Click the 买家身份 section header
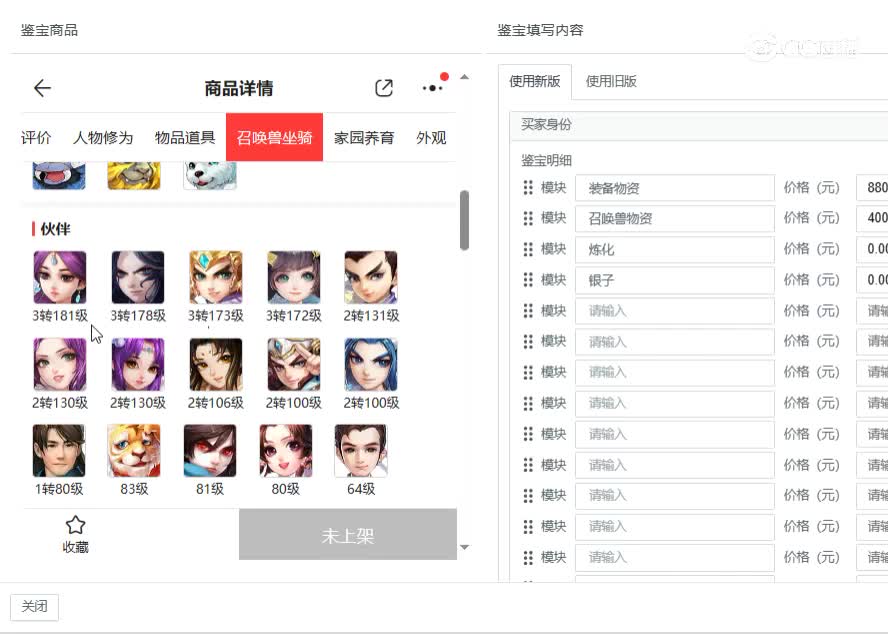888x634 pixels. [699, 126]
